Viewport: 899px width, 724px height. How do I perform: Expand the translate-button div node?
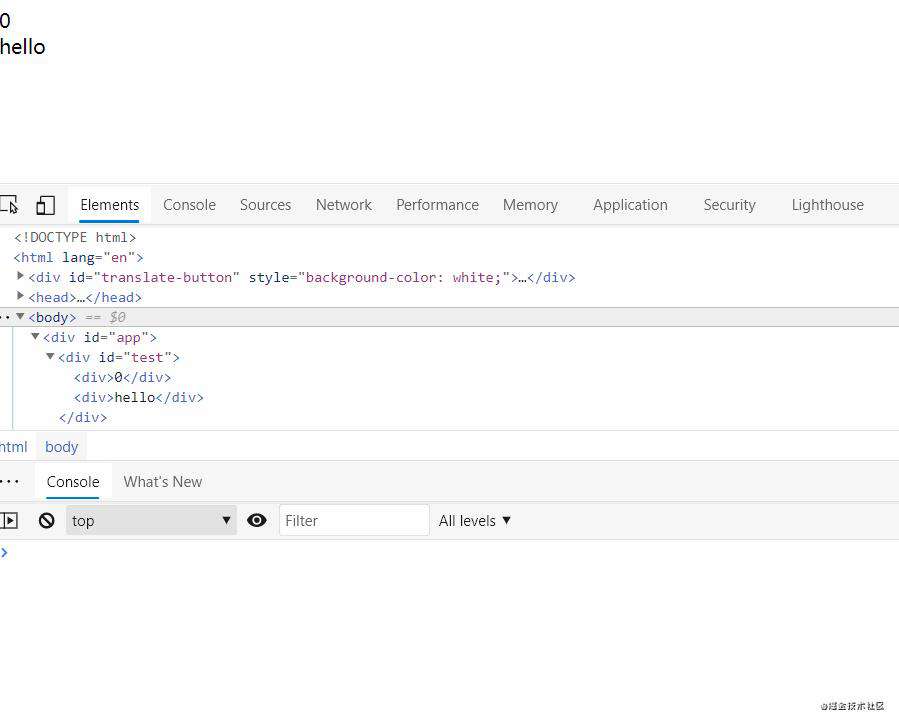click(21, 276)
